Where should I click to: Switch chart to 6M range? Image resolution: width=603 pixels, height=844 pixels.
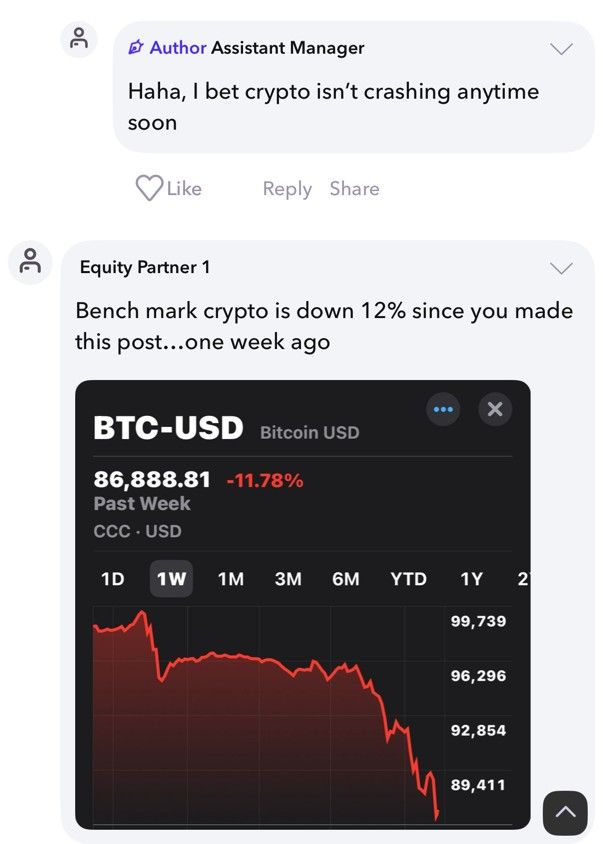click(x=346, y=579)
